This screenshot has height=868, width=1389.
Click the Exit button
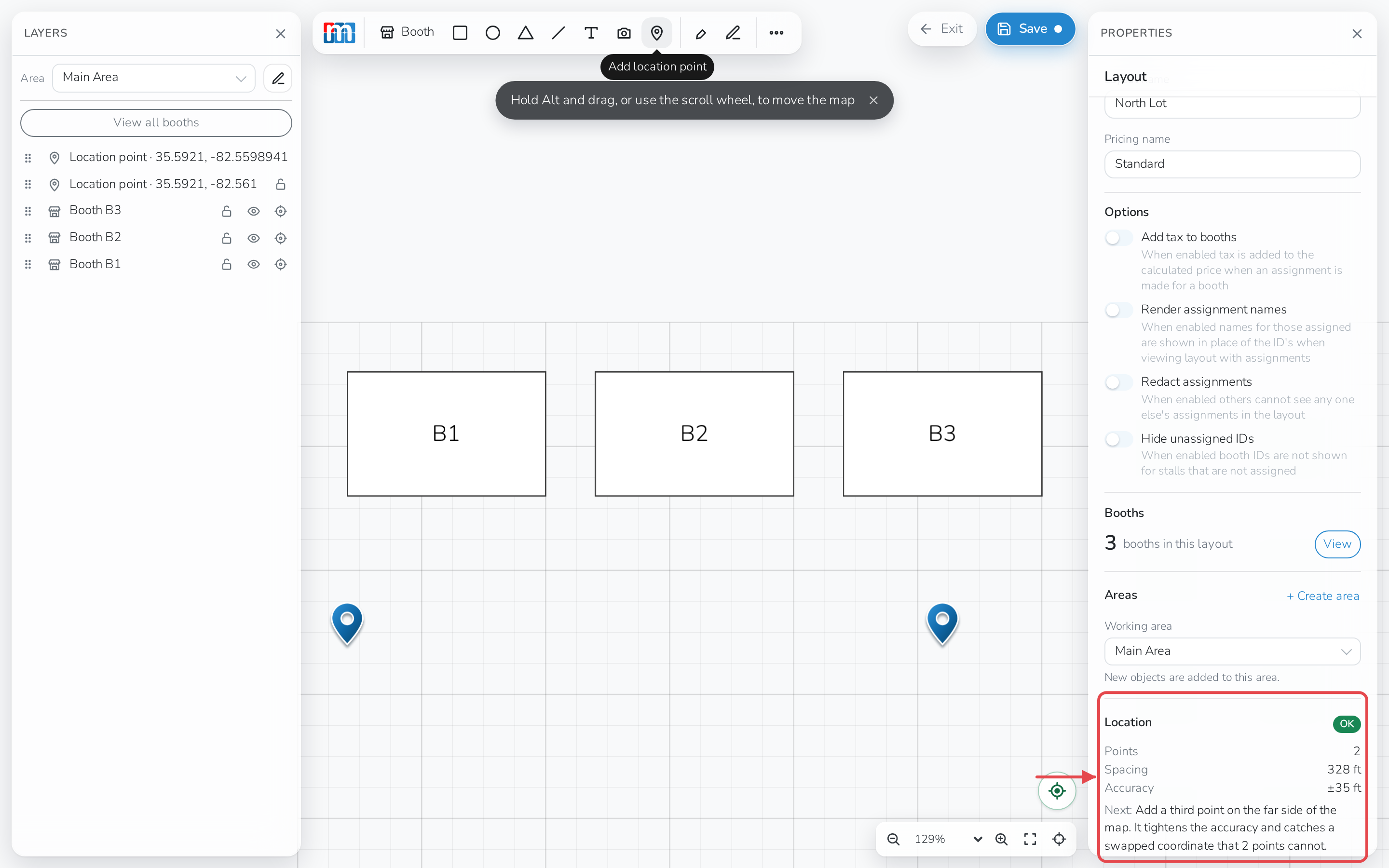(941, 29)
